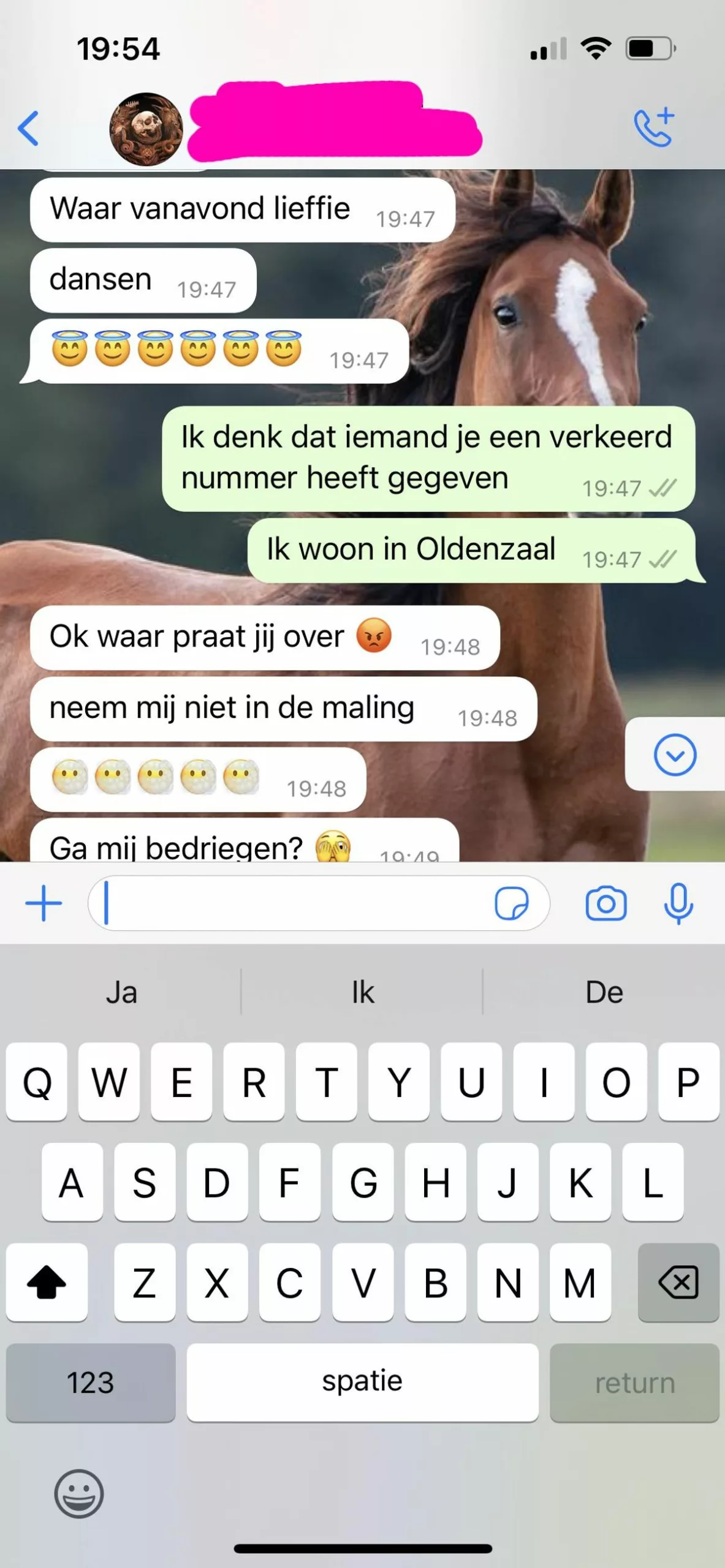Tap the spatie space bar

tap(363, 1382)
